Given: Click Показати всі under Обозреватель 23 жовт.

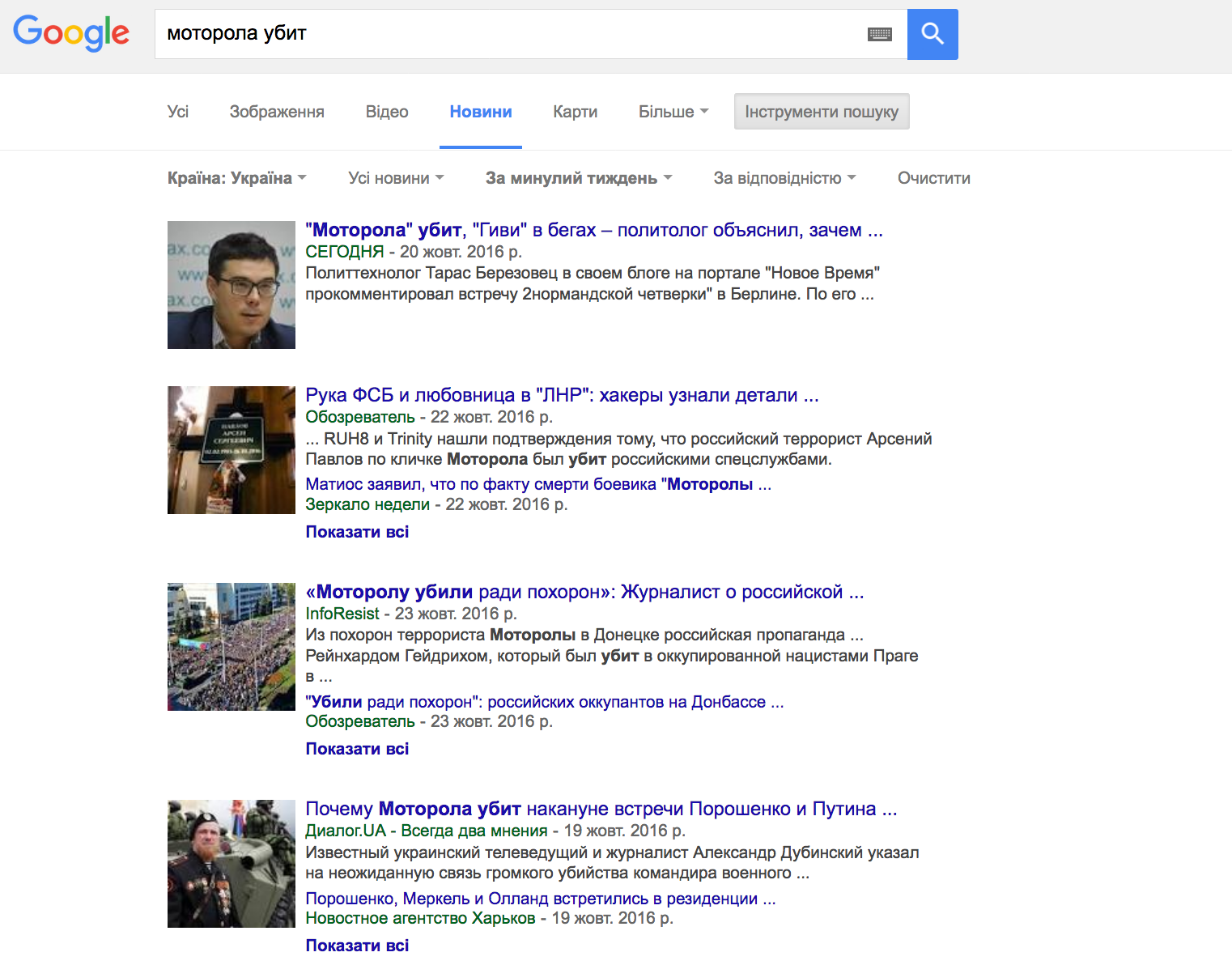Looking at the screenshot, I should click(x=357, y=749).
